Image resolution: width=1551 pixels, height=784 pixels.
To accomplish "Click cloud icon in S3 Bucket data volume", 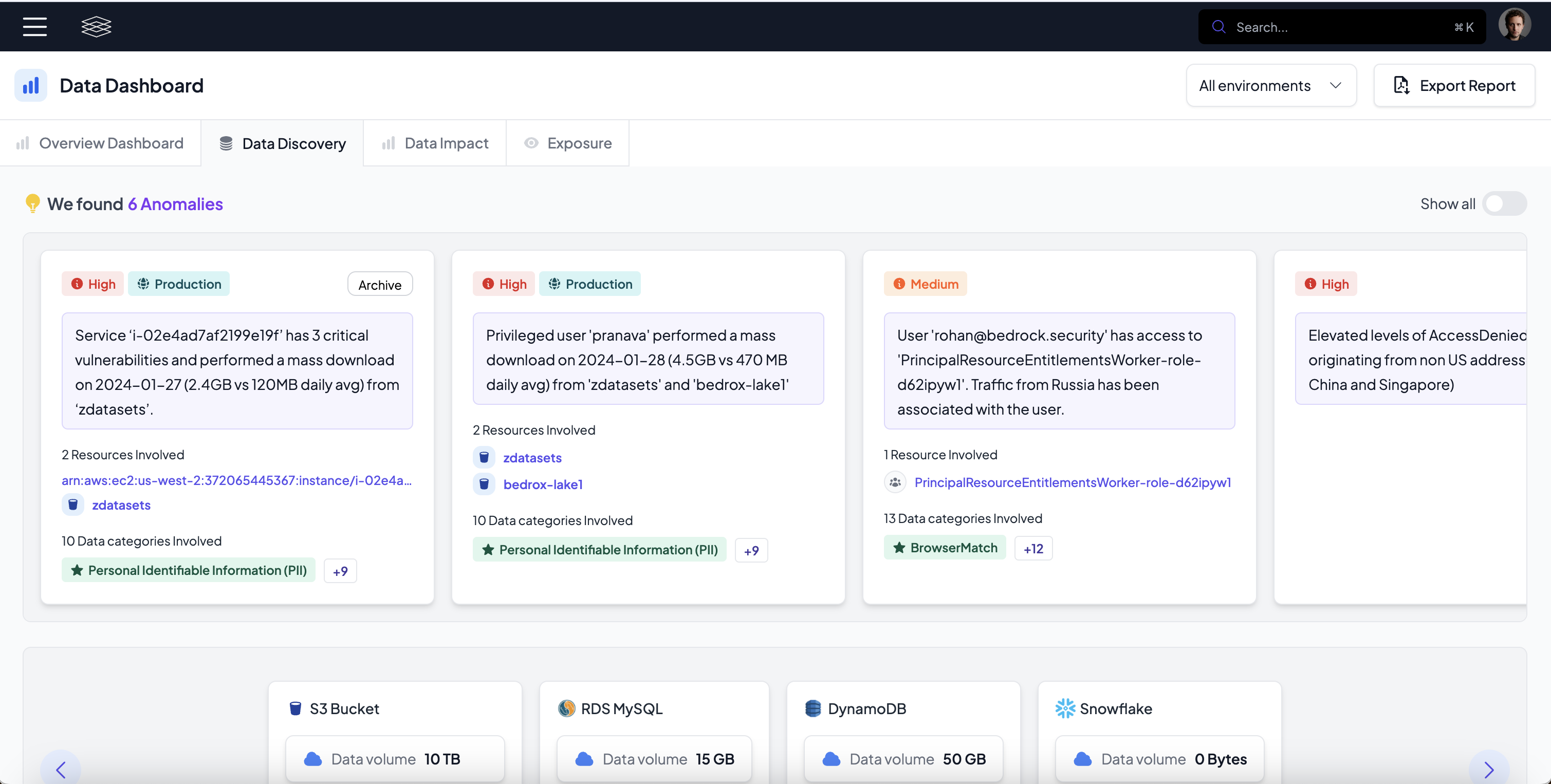I will click(x=313, y=759).
